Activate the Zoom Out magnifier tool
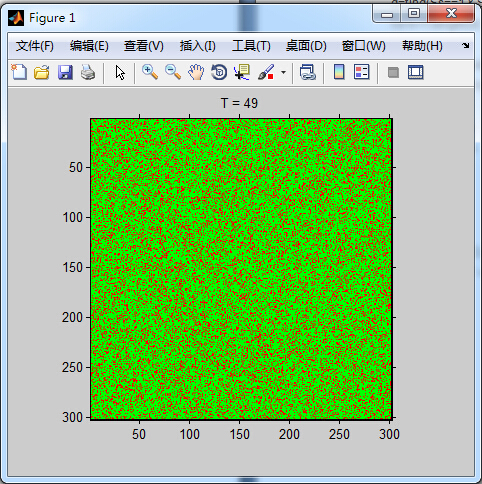482x484 pixels. click(173, 72)
